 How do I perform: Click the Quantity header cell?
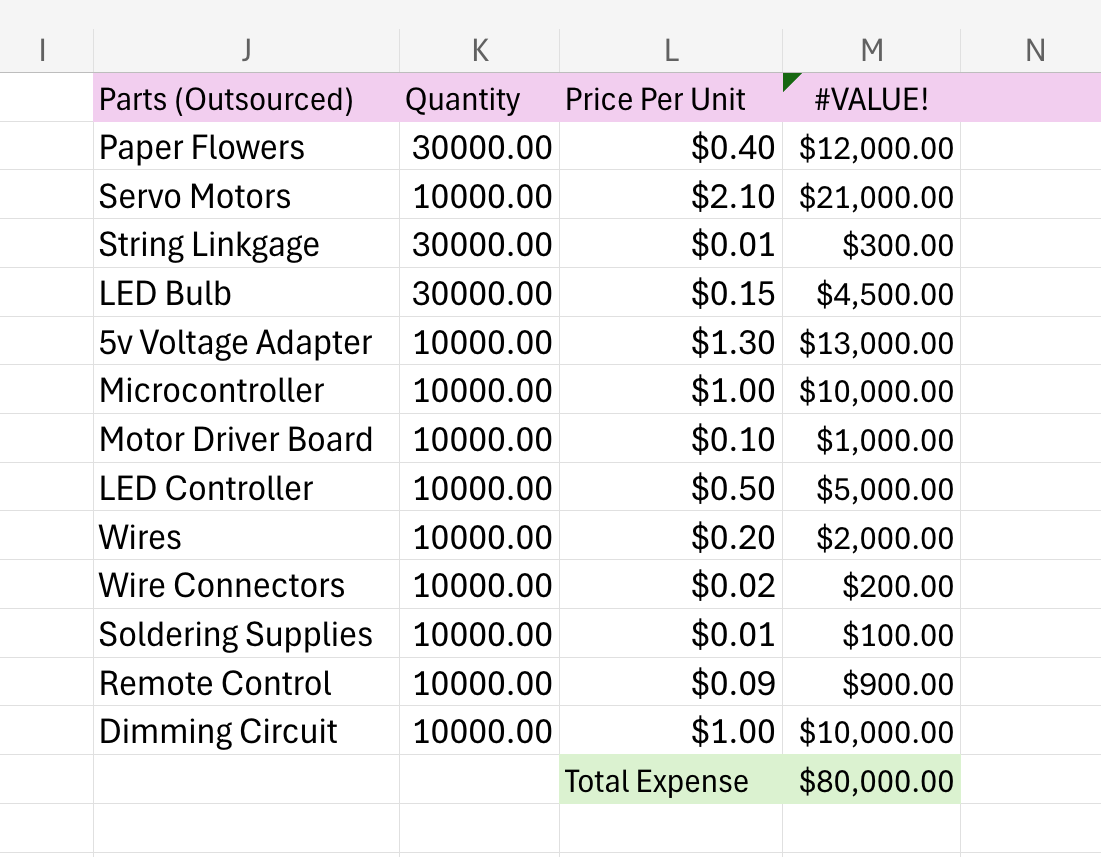tap(462, 99)
